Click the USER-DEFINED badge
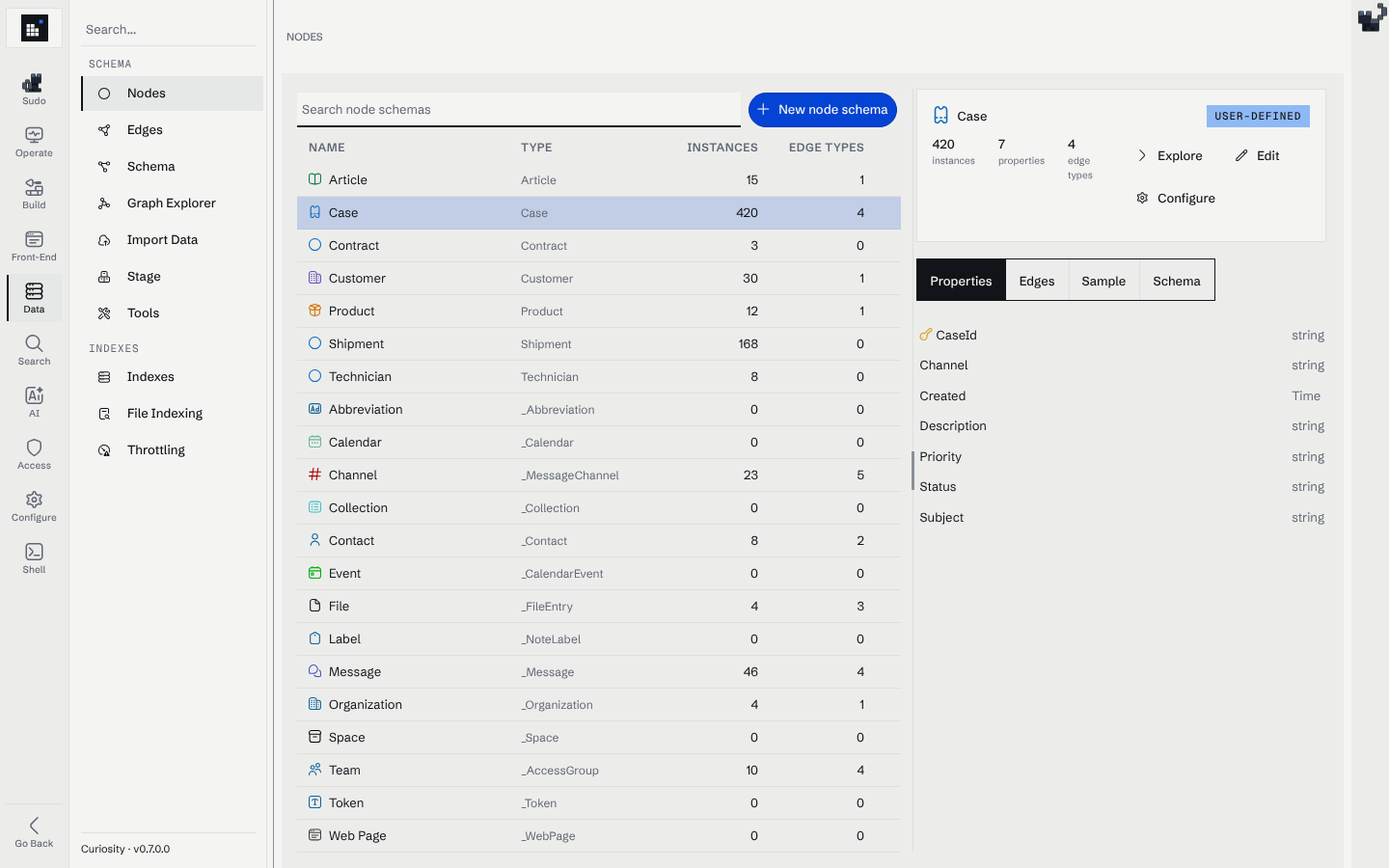1389x868 pixels. coord(1258,116)
